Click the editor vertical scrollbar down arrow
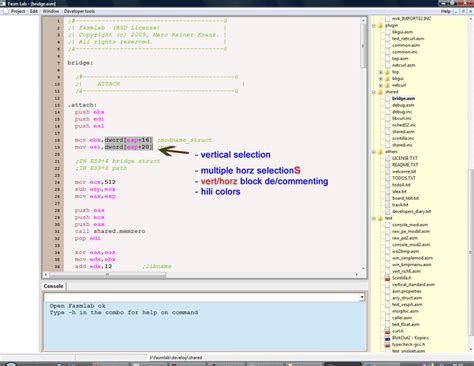Image resolution: width=474 pixels, height=366 pixels. click(x=363, y=268)
